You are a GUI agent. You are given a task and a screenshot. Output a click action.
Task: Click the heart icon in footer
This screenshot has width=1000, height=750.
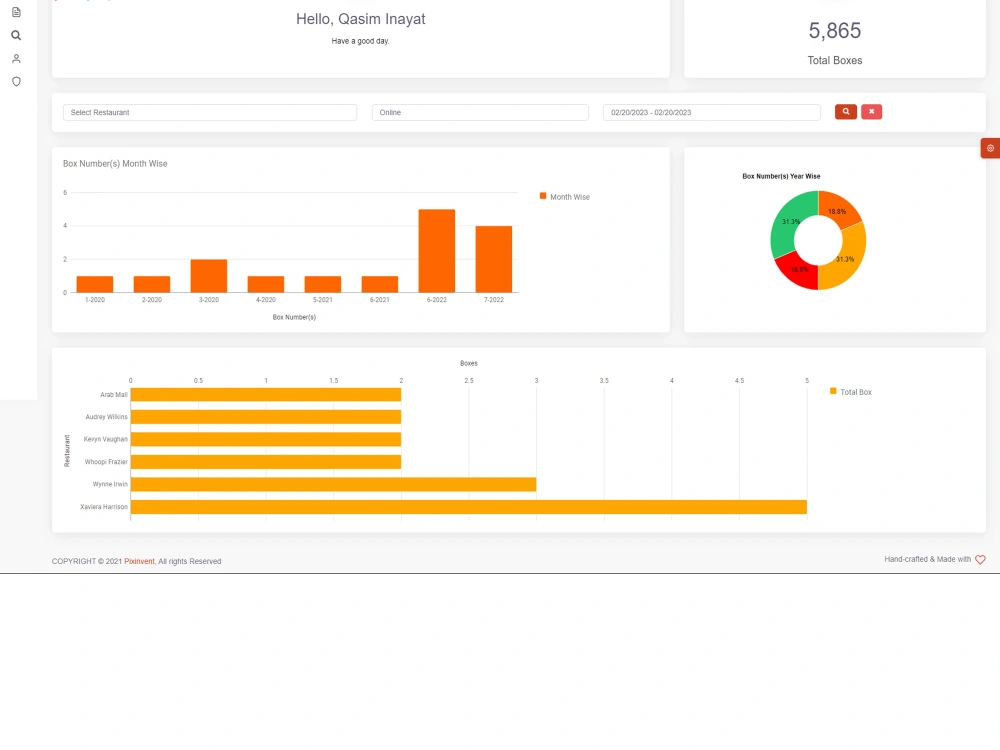(980, 559)
